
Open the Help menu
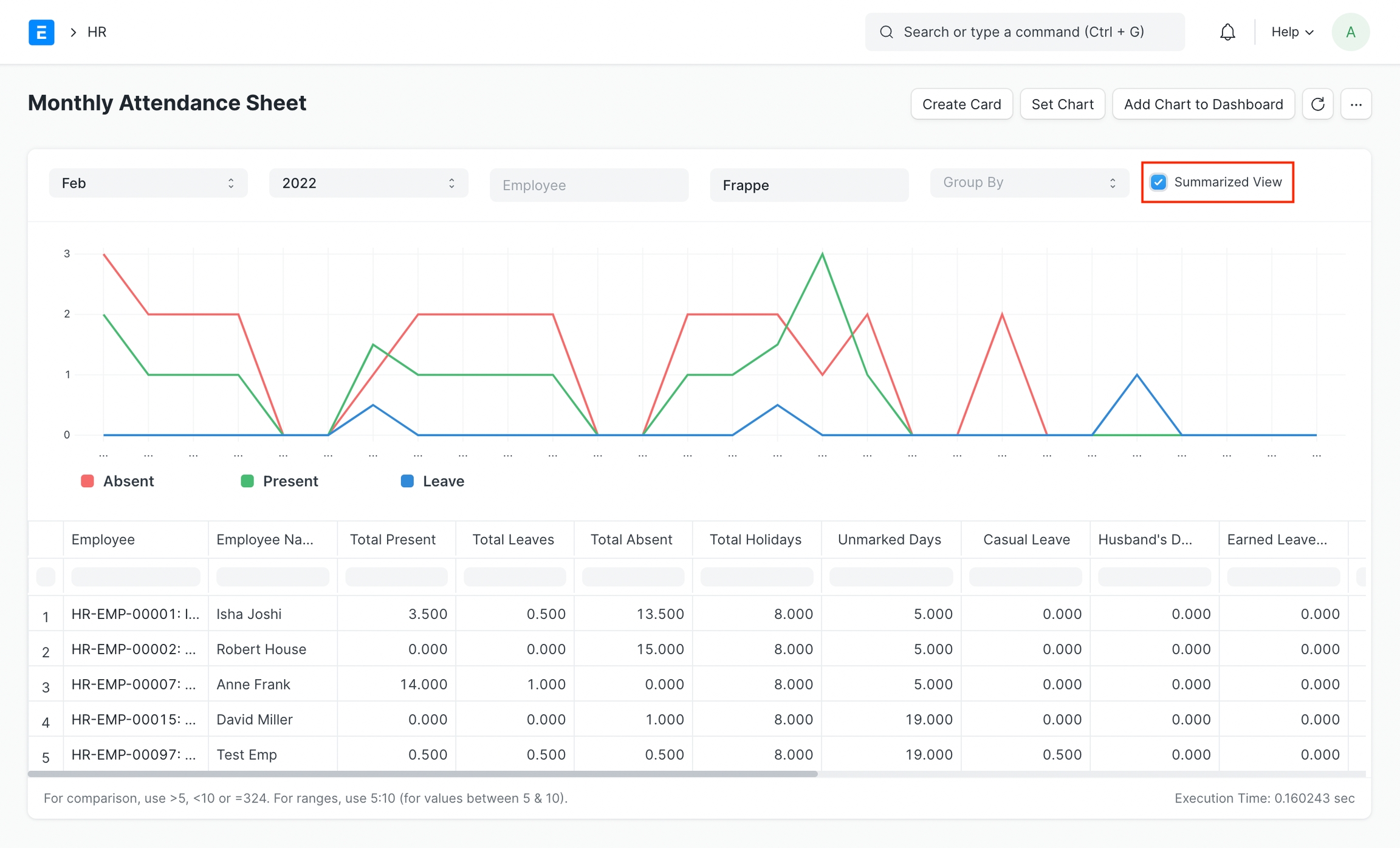1292,32
